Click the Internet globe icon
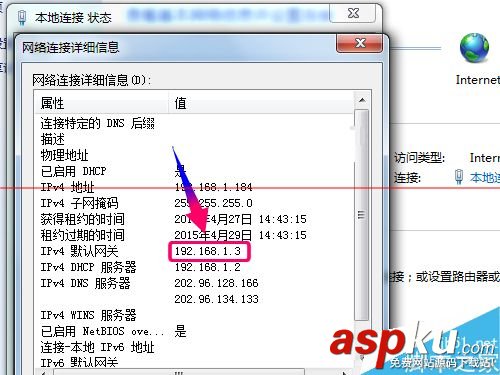 click(x=474, y=48)
